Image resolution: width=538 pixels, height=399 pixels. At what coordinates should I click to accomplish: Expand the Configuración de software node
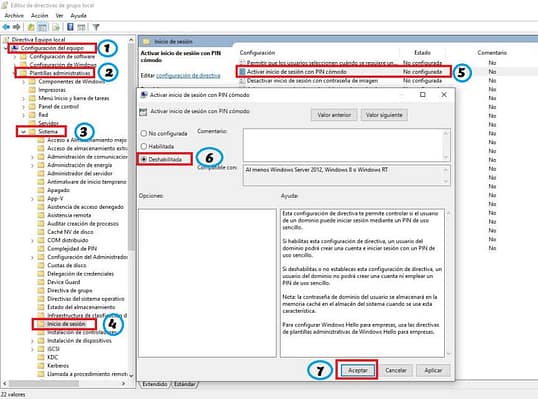pos(15,57)
